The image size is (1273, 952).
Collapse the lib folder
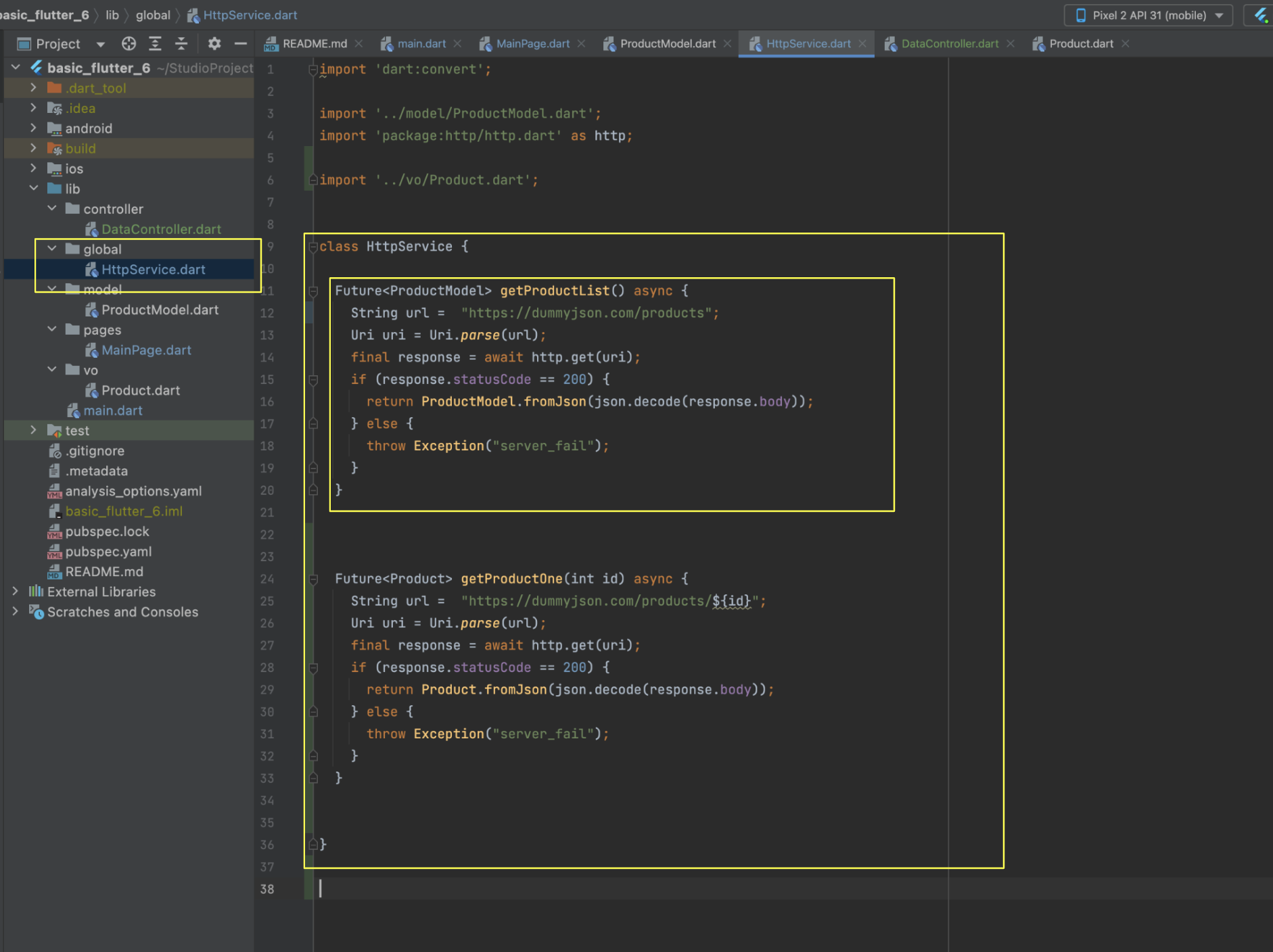click(33, 189)
